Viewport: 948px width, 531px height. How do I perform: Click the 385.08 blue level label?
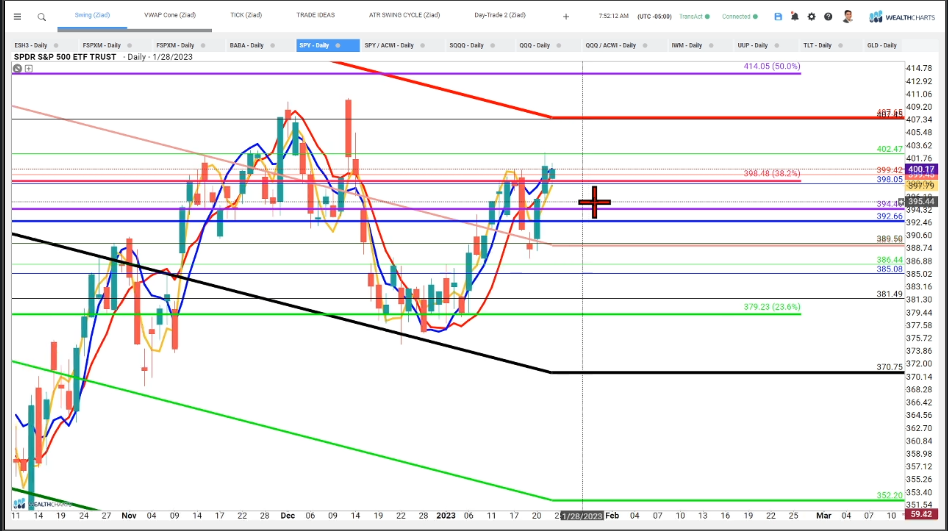point(889,269)
